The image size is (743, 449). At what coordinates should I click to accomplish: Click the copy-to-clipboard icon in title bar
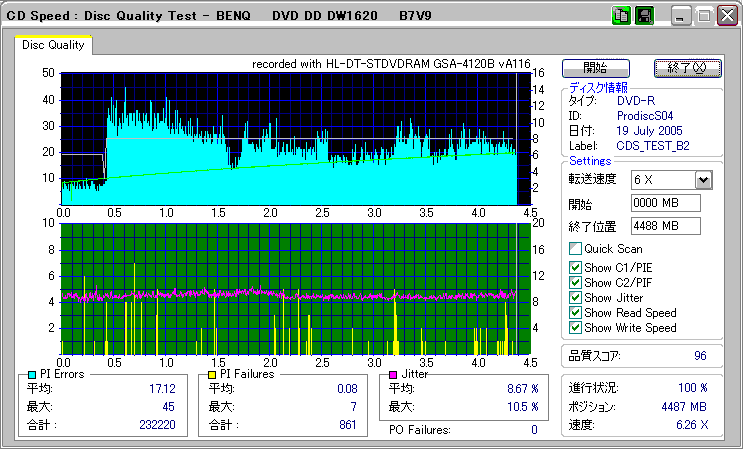click(x=621, y=16)
